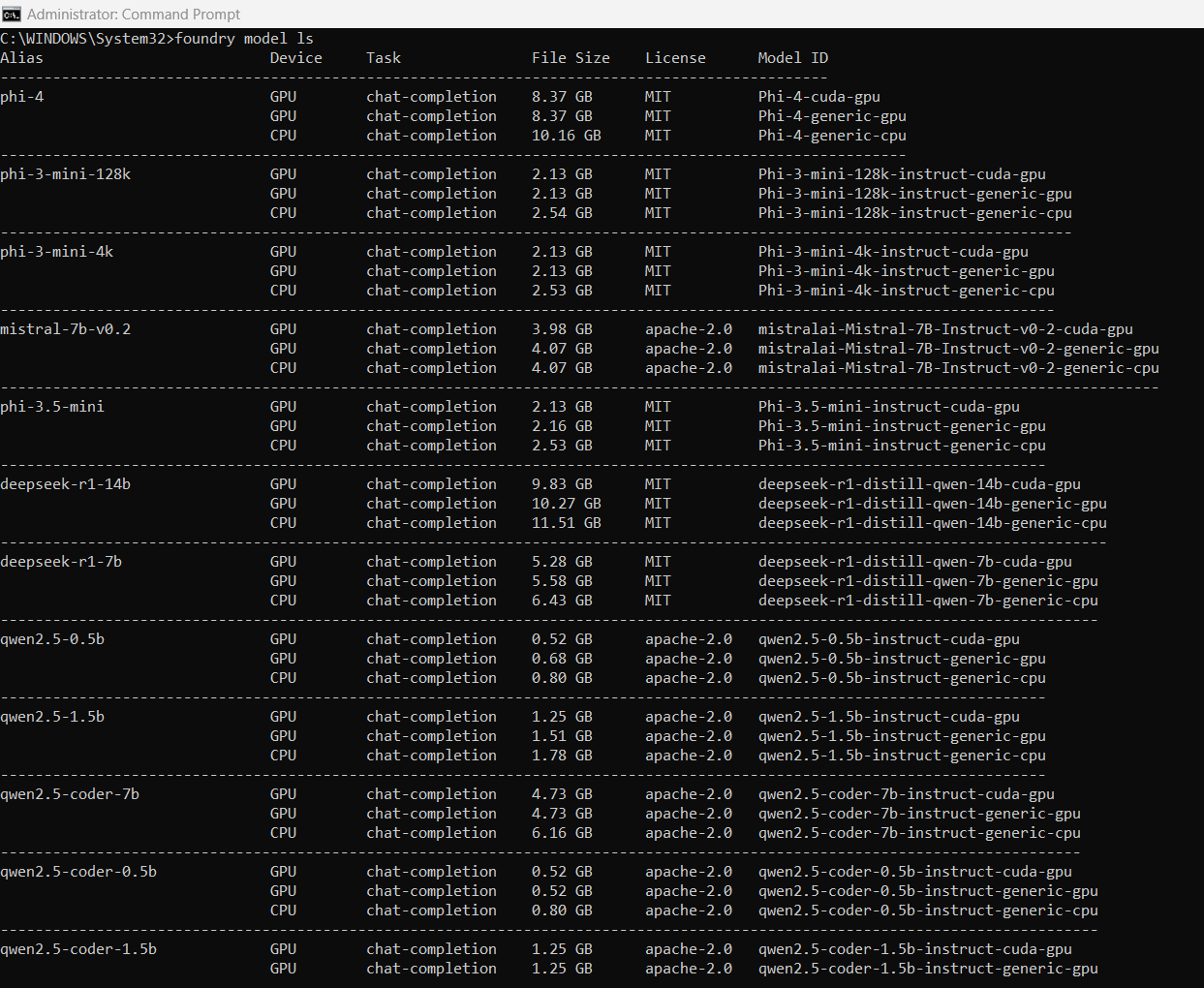
Task: Click 'Phi-3-mini-4k-instruct-cuda-gpu' model ID
Action: click(x=893, y=252)
